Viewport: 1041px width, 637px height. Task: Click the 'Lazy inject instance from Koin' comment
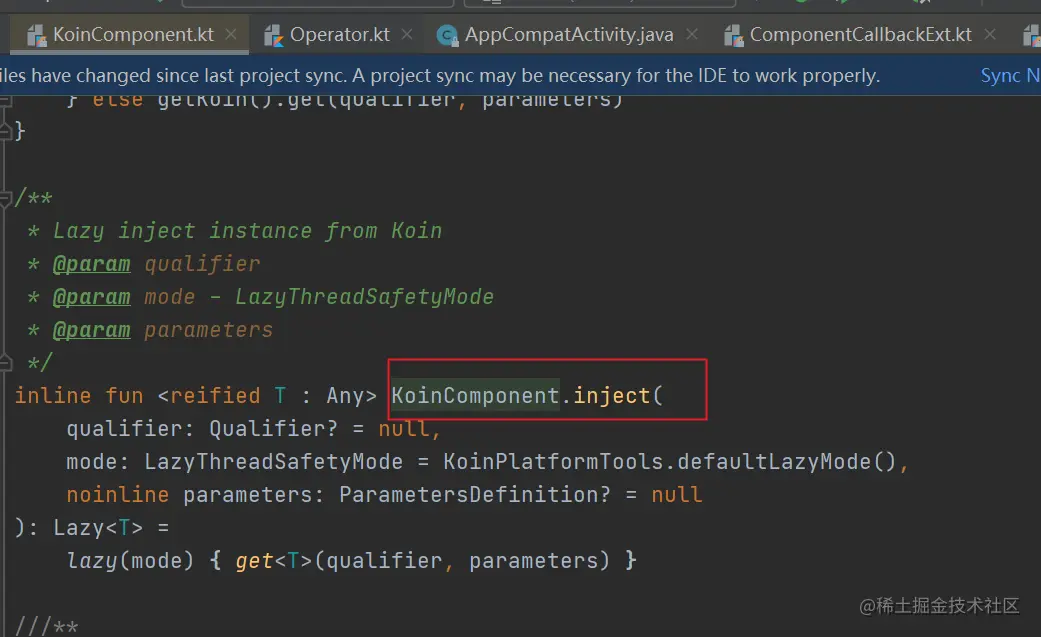point(247,230)
